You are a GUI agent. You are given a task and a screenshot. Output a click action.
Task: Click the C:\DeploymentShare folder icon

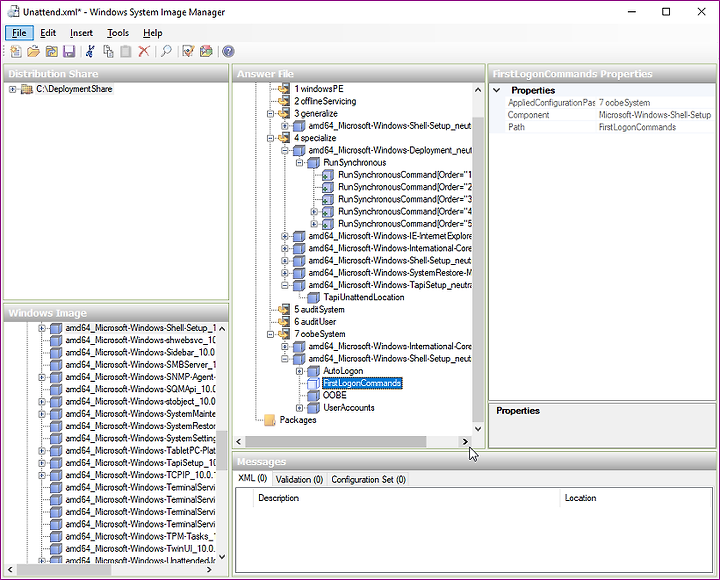pyautogui.click(x=27, y=89)
